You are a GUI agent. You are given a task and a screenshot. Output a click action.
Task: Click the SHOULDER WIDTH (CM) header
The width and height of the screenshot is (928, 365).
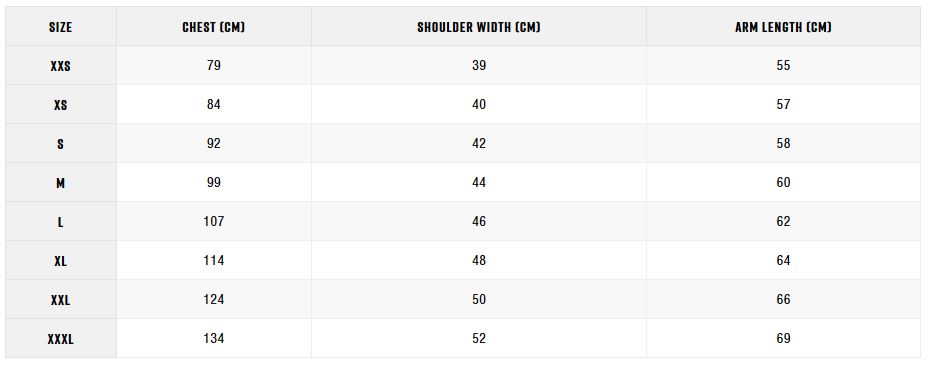(479, 27)
